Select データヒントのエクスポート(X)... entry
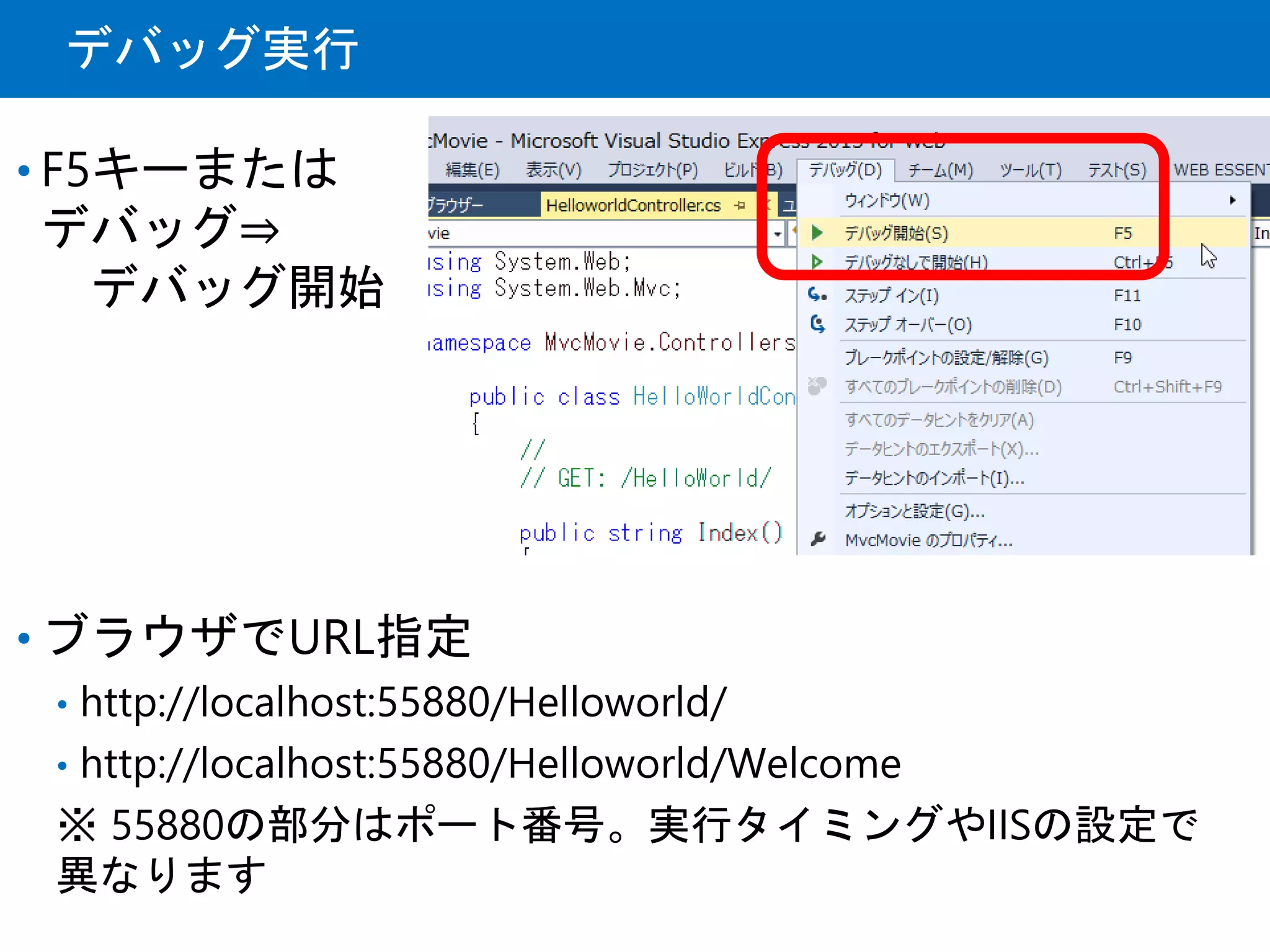The image size is (1270, 952). 1023,449
